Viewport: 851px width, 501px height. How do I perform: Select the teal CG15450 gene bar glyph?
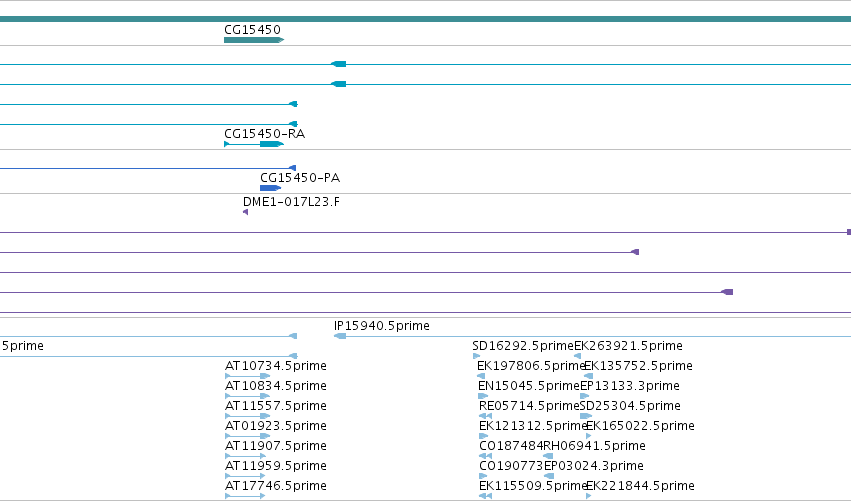pyautogui.click(x=254, y=40)
